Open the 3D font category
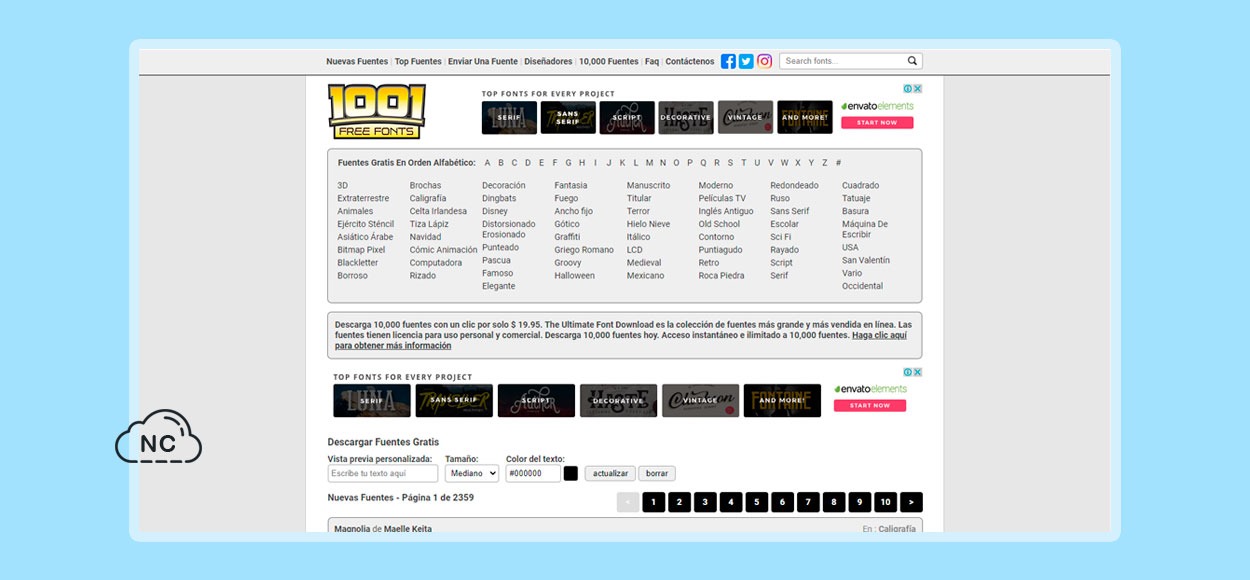The image size is (1250, 580). (343, 185)
